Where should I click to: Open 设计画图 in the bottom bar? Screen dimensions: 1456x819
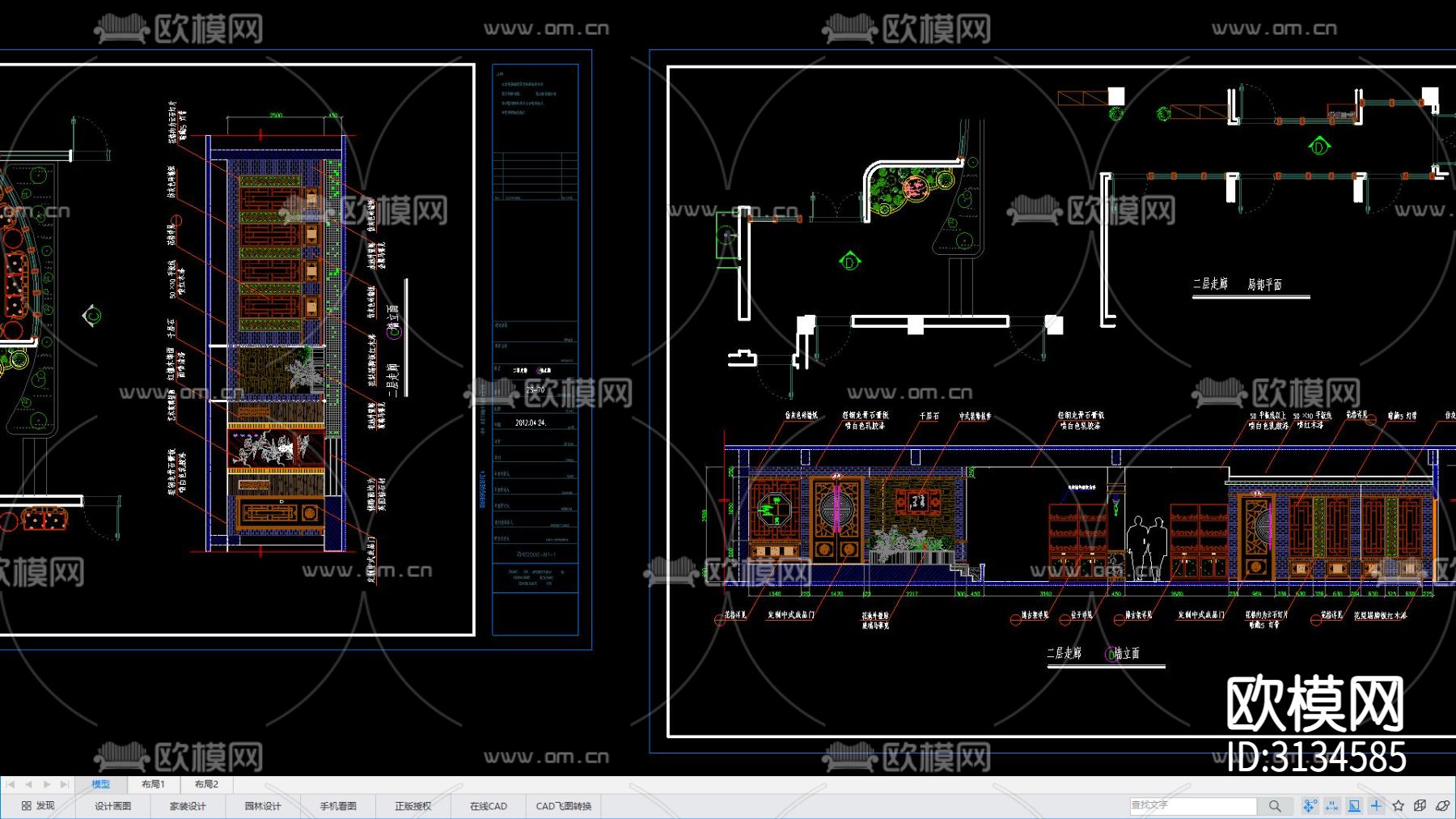click(x=112, y=806)
